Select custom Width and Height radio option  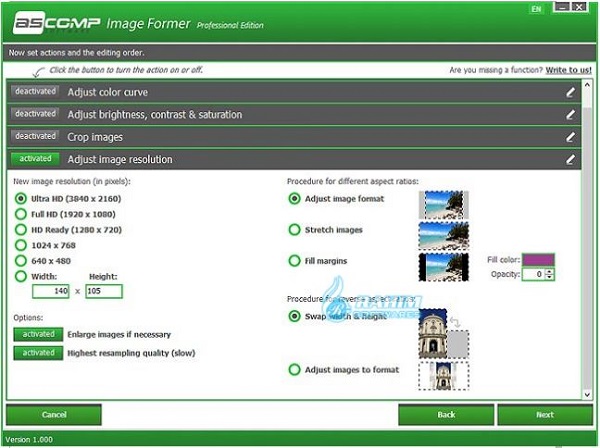click(21, 276)
